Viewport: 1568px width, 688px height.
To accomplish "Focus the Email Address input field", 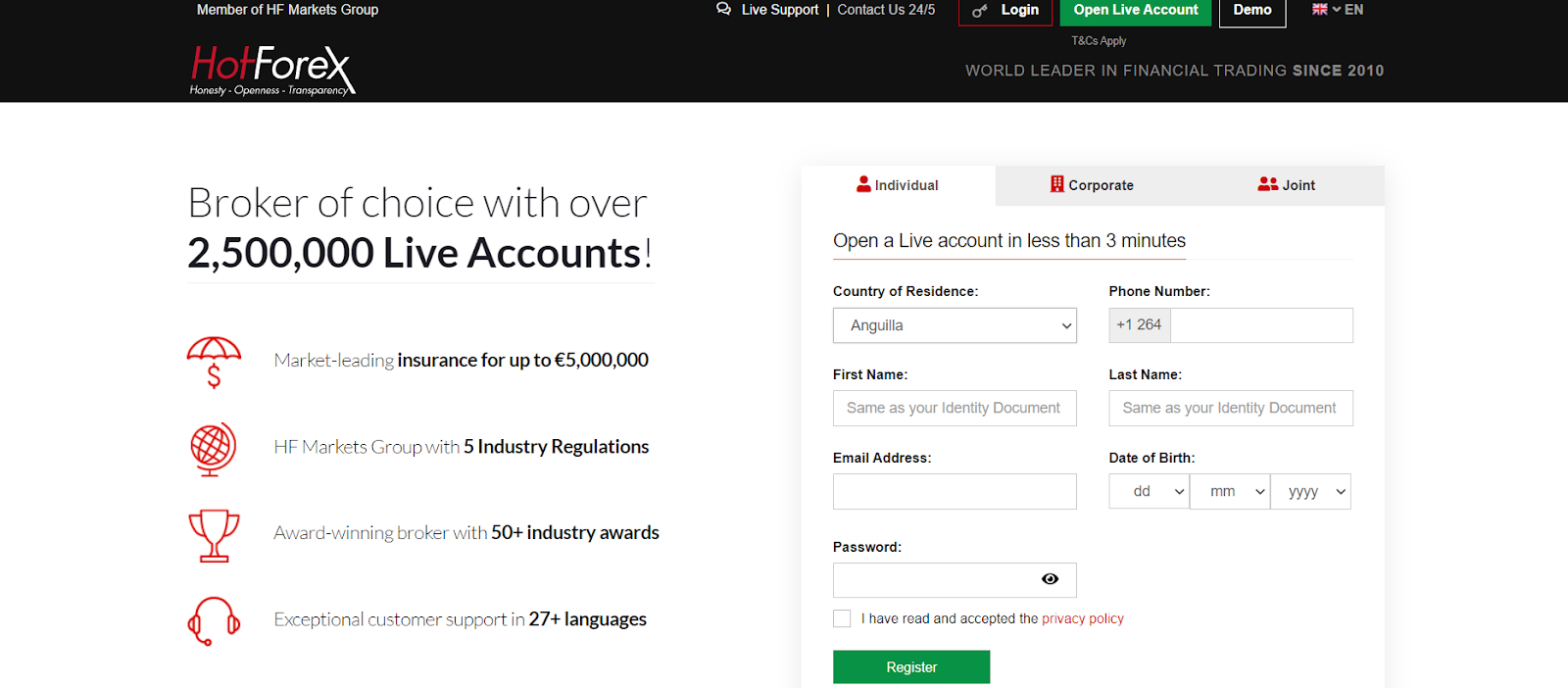I will tap(955, 491).
